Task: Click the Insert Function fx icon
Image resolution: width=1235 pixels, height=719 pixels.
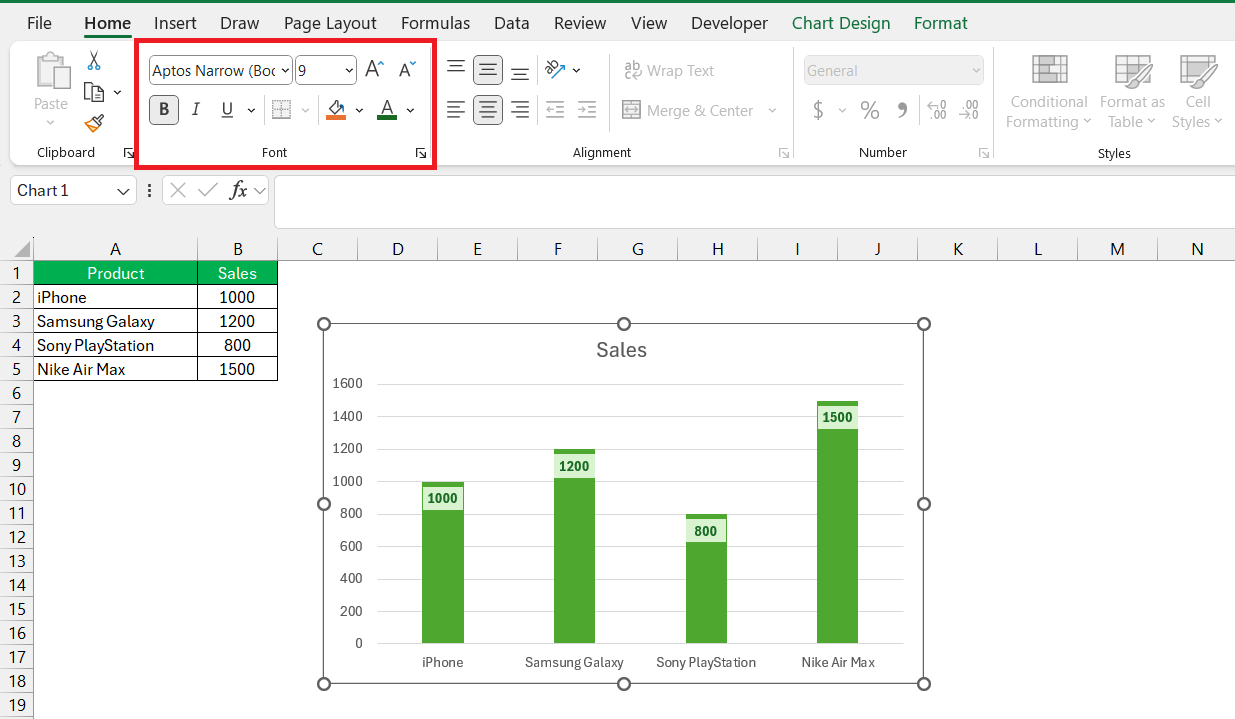Action: (x=238, y=190)
